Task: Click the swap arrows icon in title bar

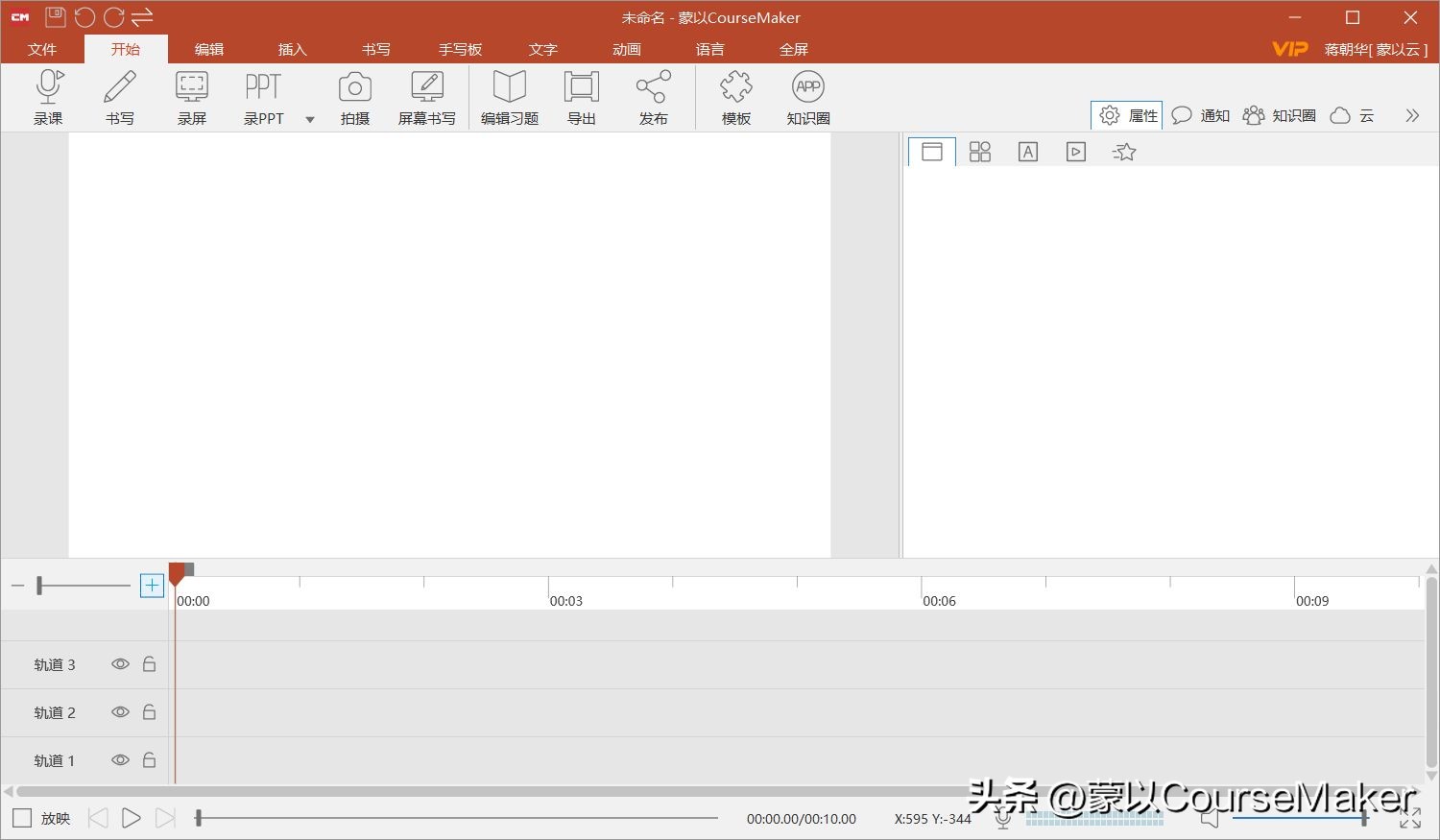Action: click(x=142, y=17)
